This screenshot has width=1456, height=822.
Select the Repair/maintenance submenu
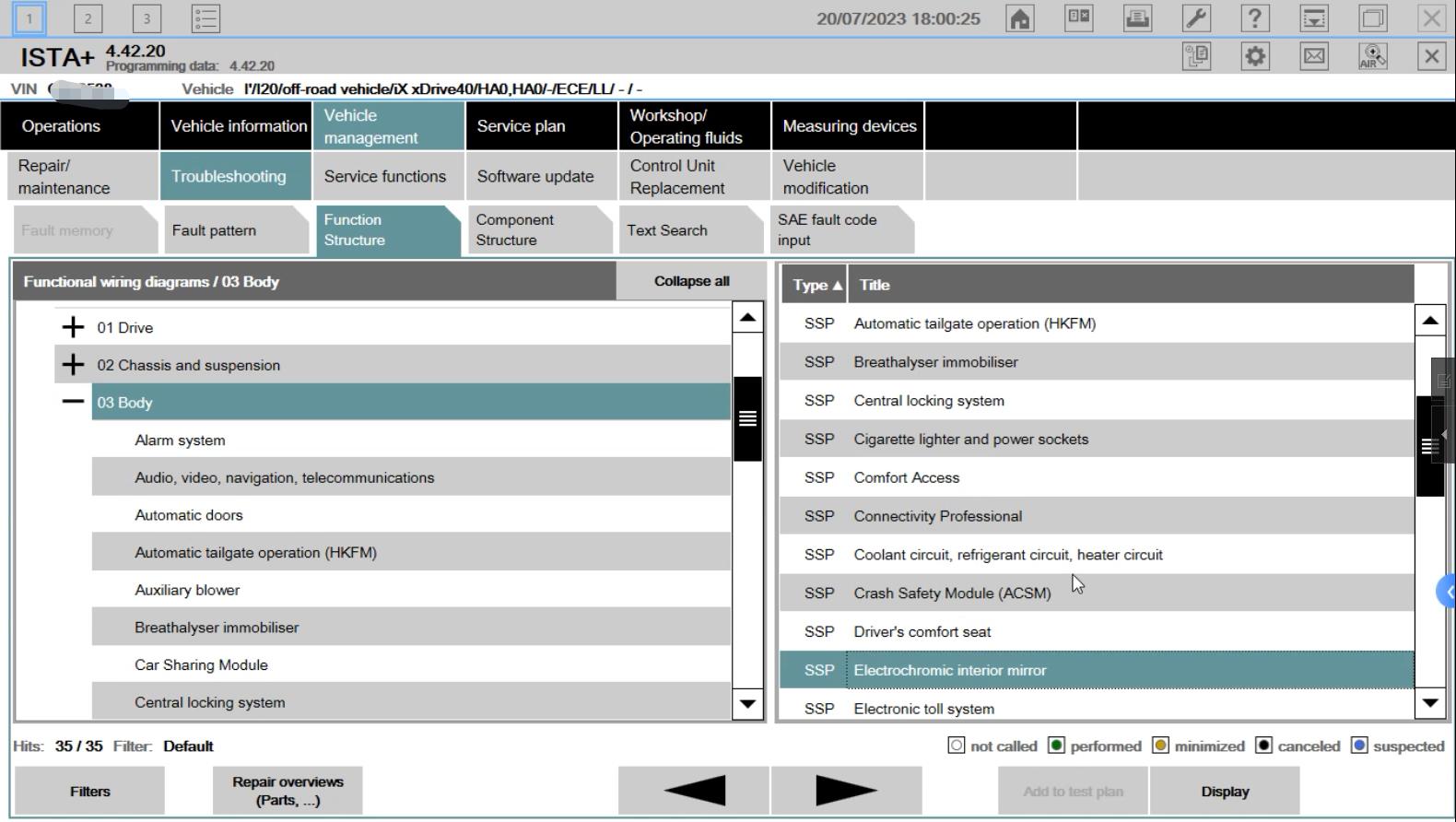point(80,176)
